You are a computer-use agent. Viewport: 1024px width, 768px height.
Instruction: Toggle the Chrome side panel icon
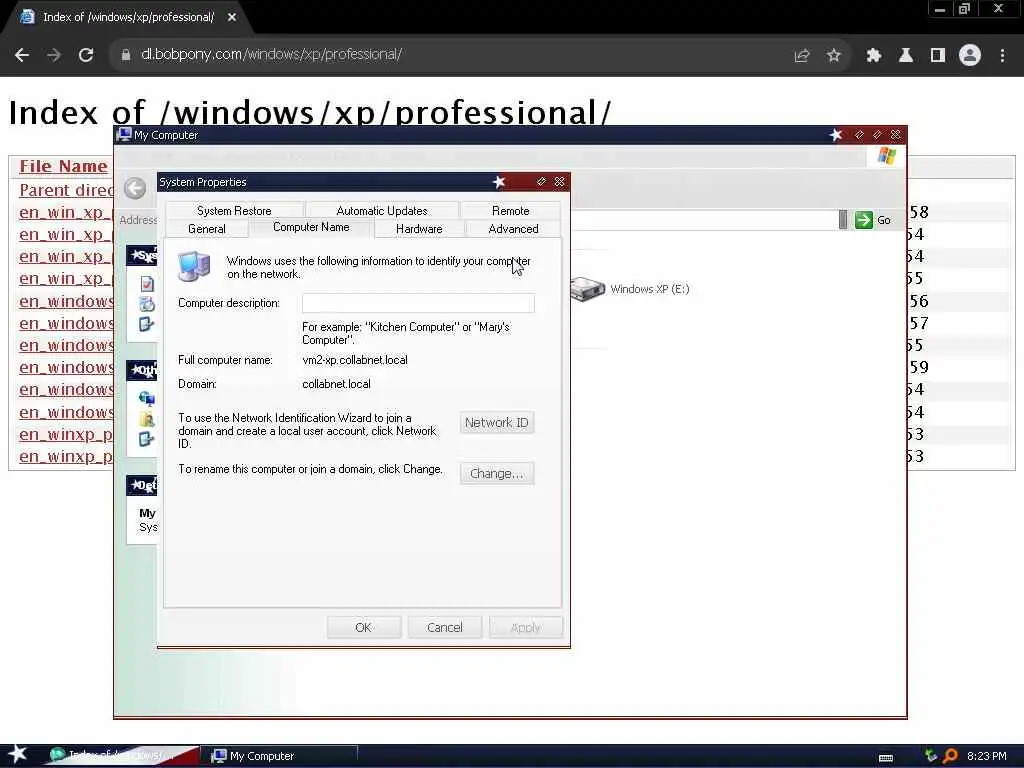coord(938,56)
